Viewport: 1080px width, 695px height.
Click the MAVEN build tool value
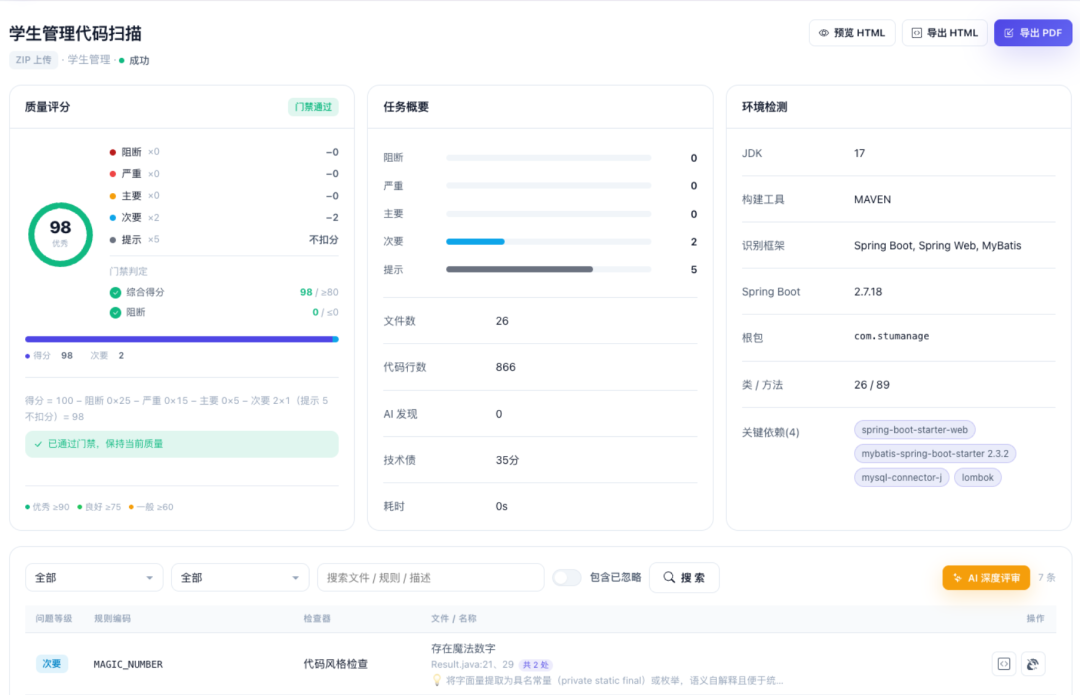coord(872,200)
